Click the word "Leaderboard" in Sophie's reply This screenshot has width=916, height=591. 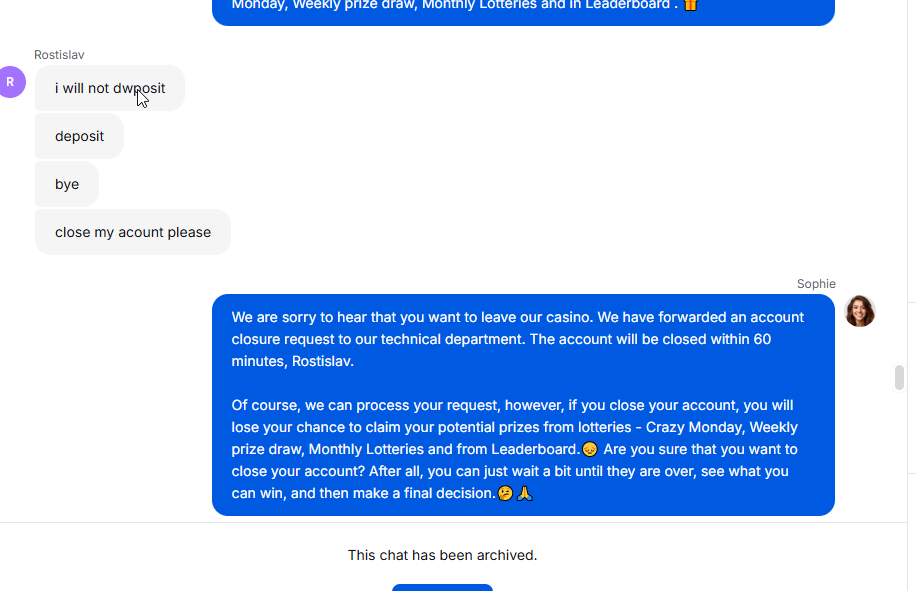[x=535, y=449]
